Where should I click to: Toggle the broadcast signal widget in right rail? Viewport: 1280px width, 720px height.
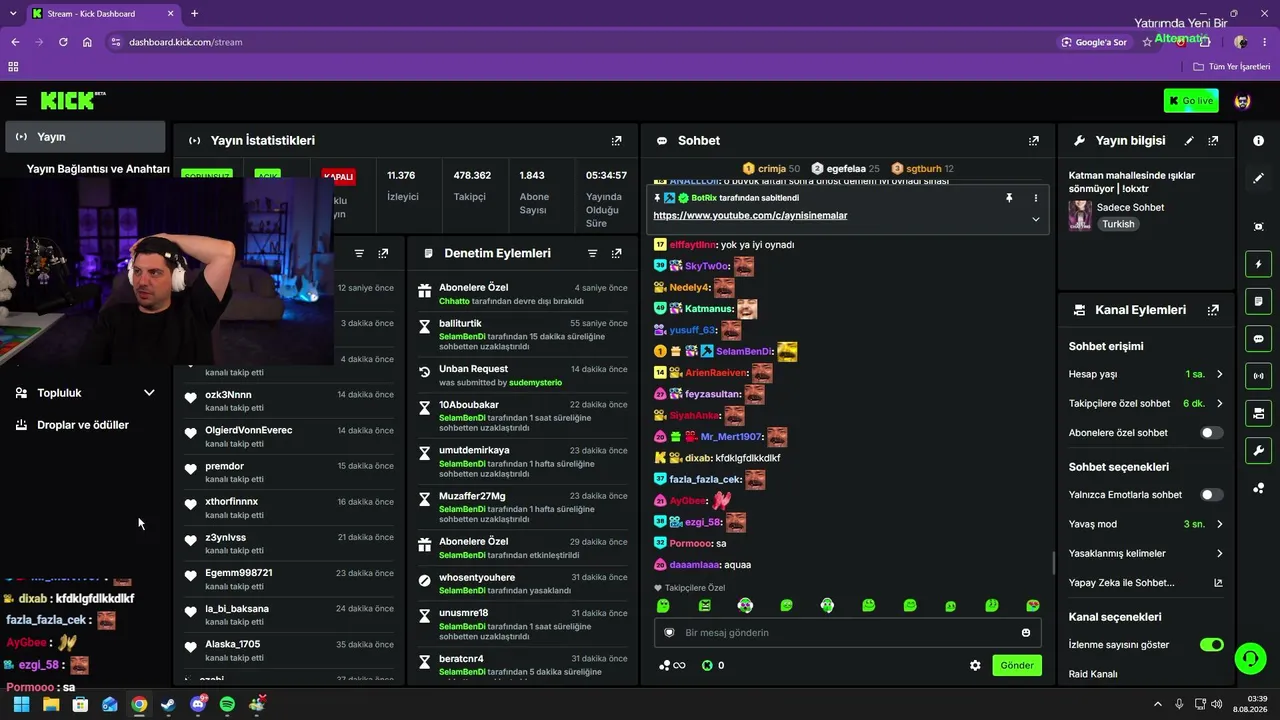point(1258,376)
